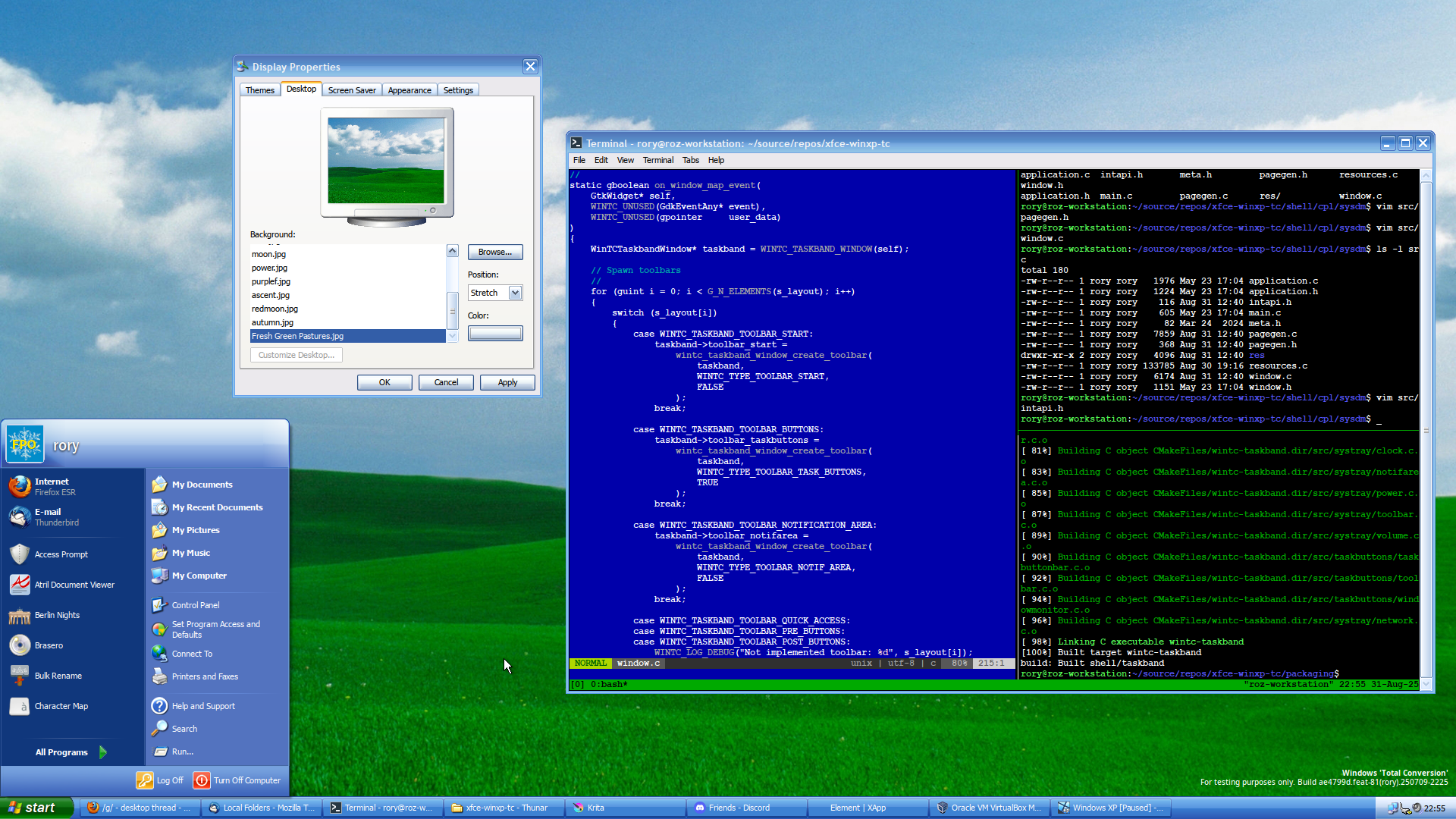Open My Computer
Image resolution: width=1456 pixels, height=819 pixels.
217,576
